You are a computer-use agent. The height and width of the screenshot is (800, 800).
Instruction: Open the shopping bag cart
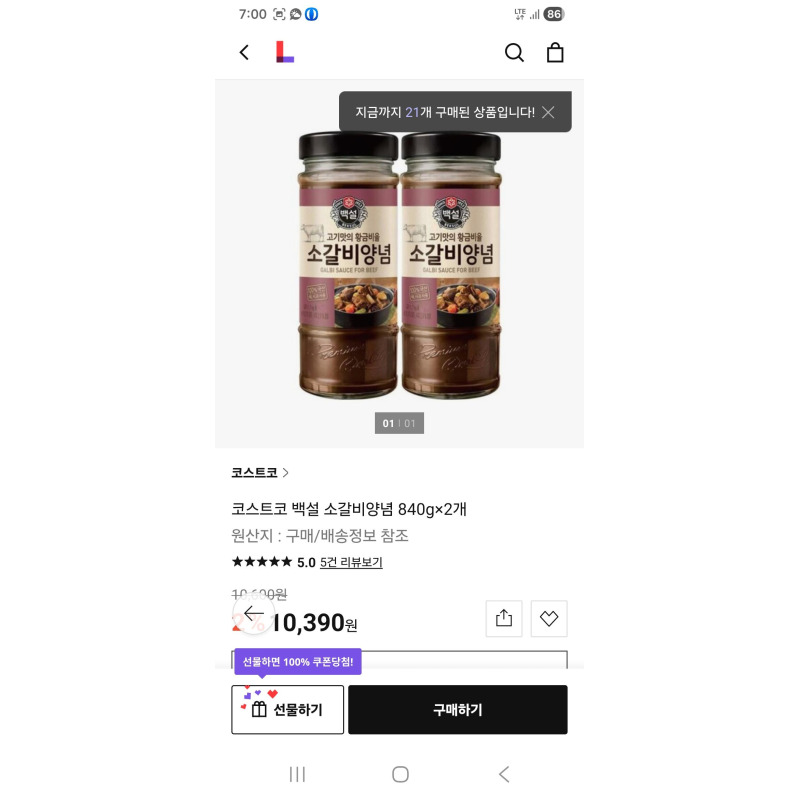tap(555, 53)
